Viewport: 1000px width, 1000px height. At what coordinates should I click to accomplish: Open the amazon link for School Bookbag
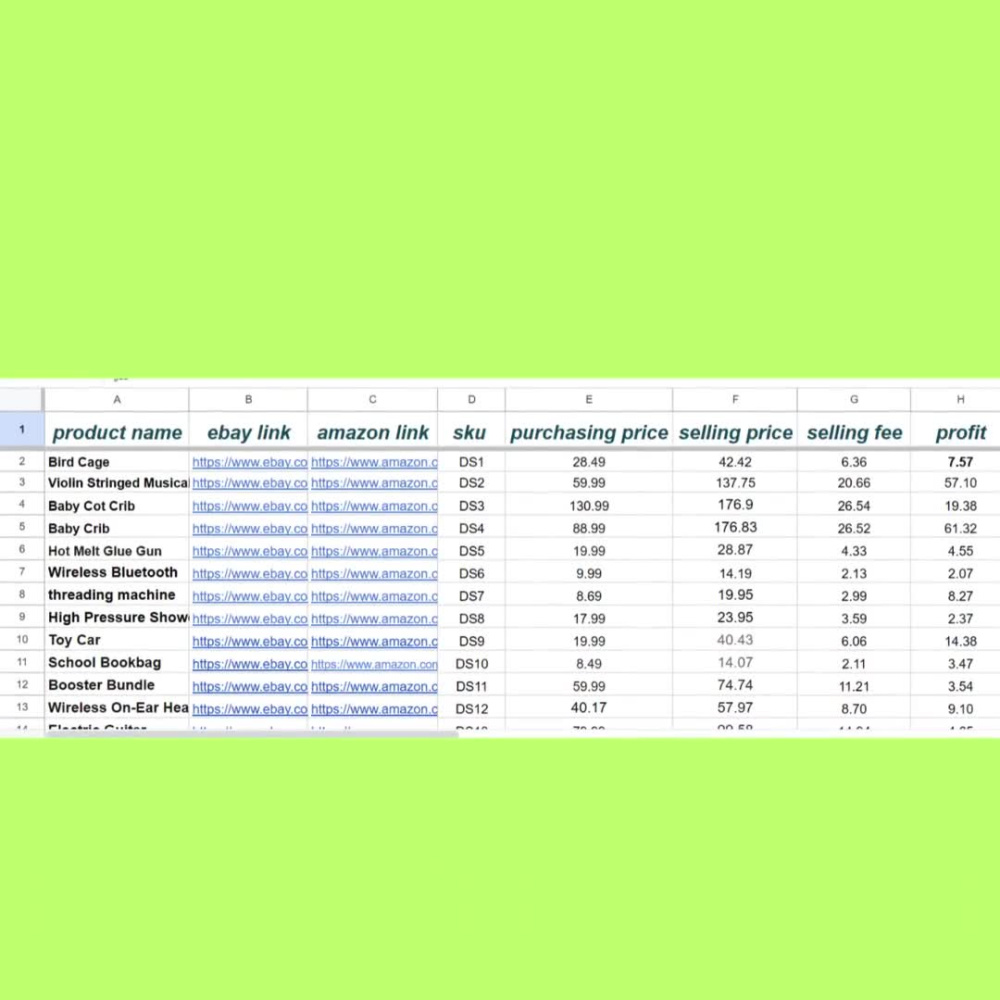coord(374,664)
